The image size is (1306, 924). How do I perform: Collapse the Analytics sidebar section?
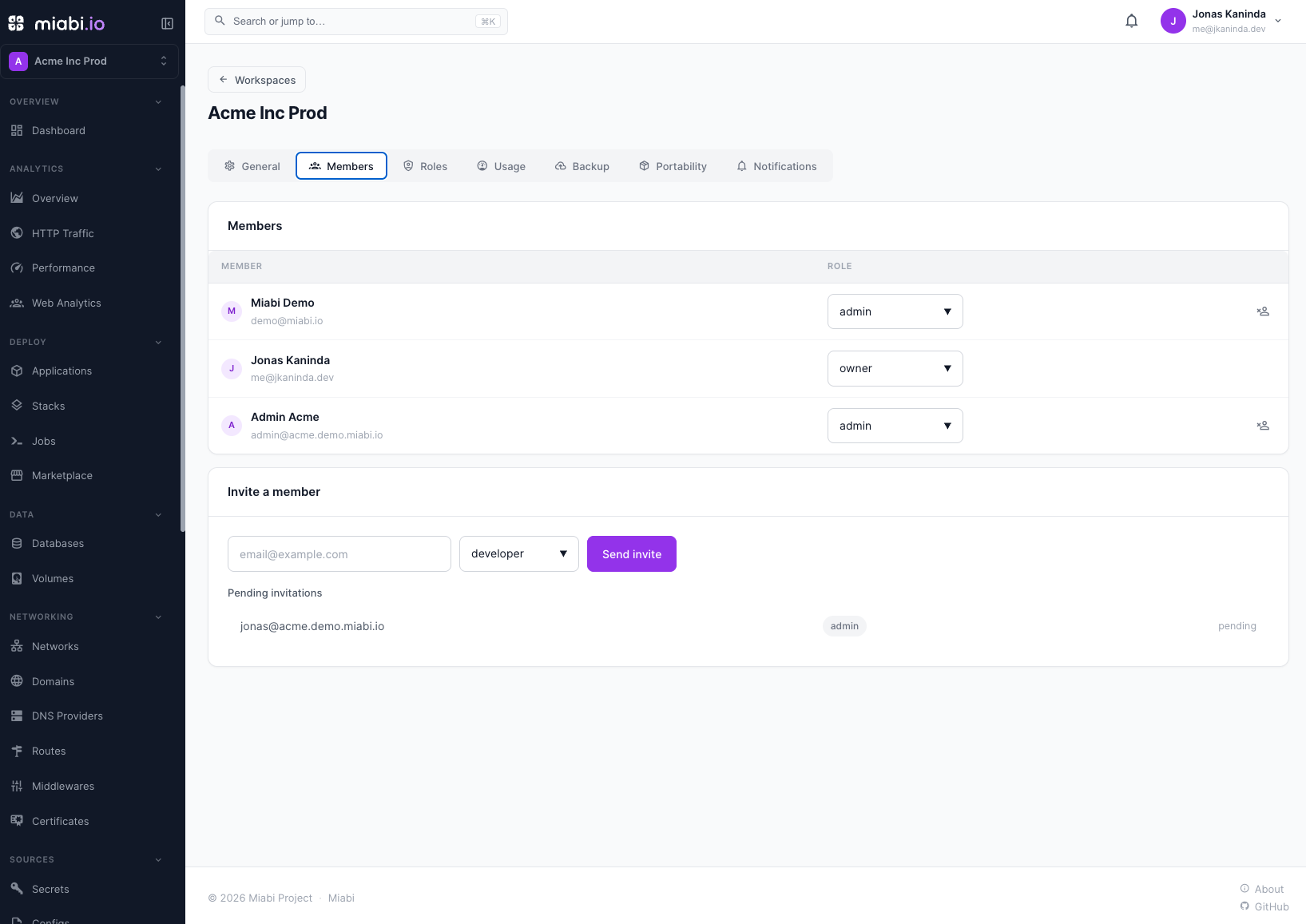click(158, 169)
